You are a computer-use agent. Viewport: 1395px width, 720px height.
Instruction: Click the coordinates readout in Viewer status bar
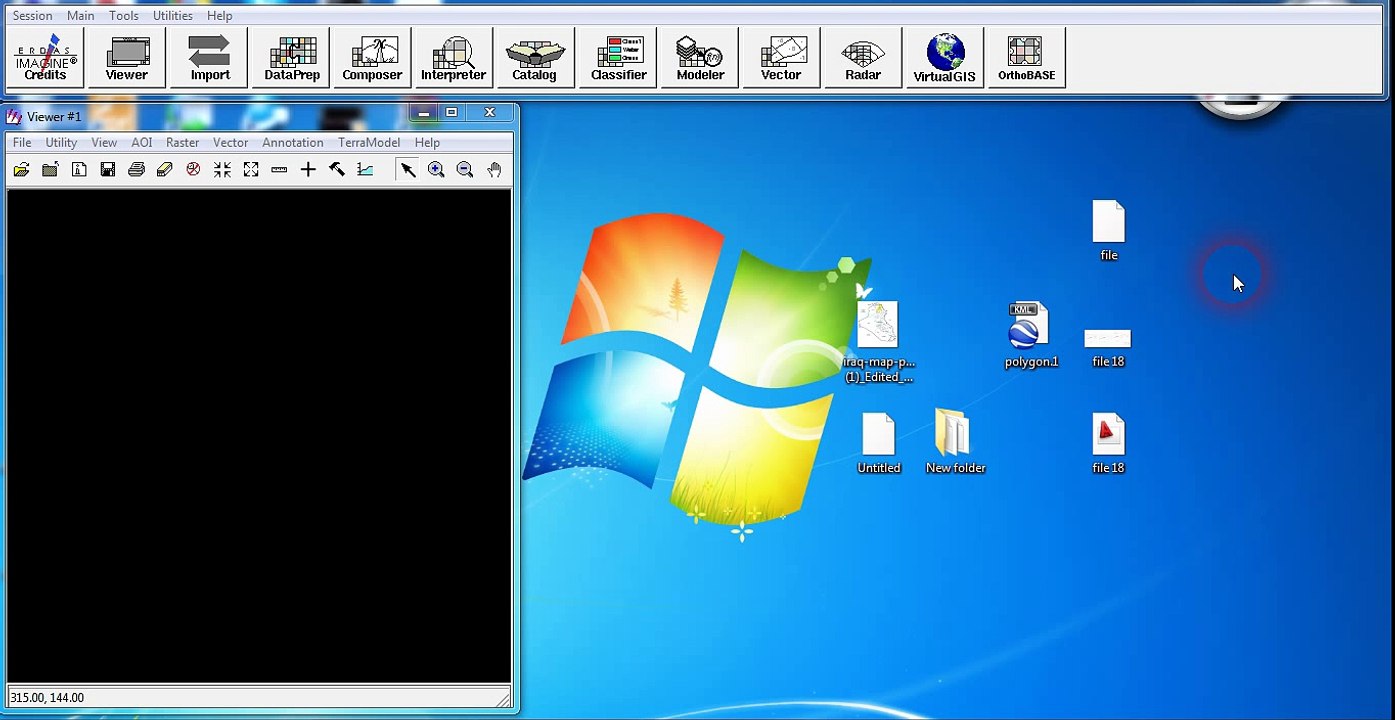pyautogui.click(x=47, y=698)
